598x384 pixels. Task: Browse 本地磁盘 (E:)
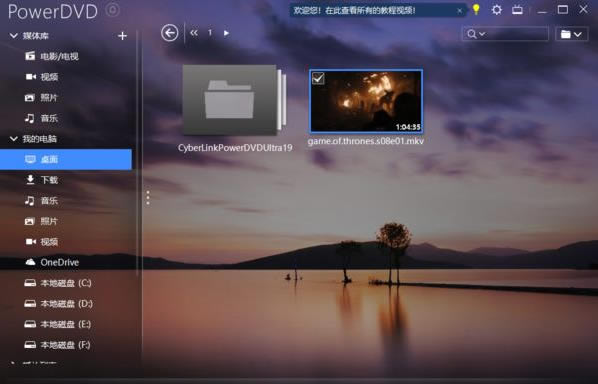58,324
